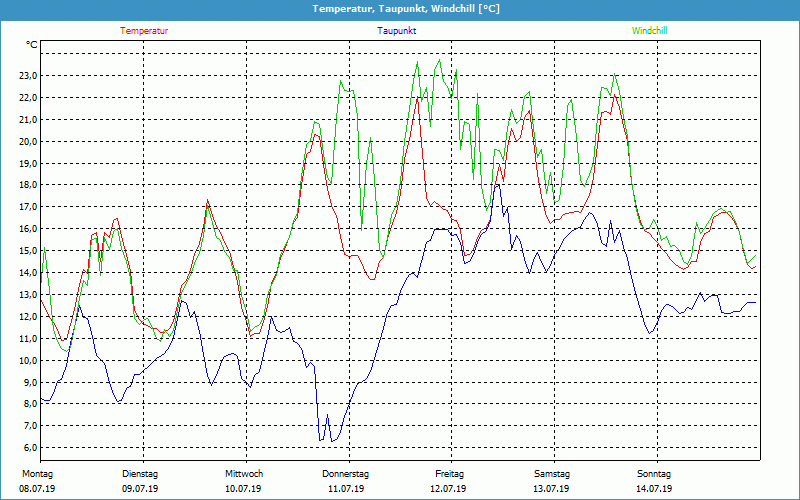Click the '19,0' y-axis value

(x=28, y=164)
